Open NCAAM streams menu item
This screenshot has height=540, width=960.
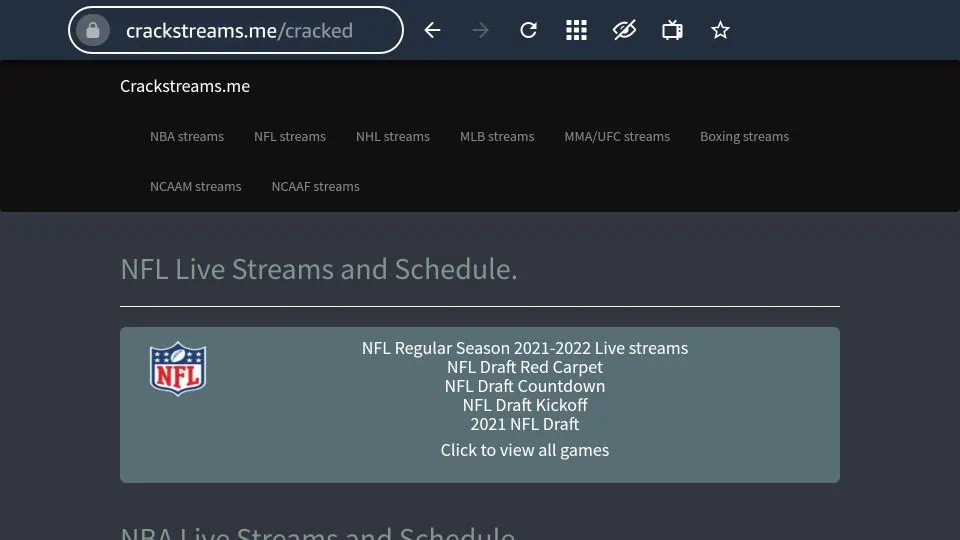point(195,186)
